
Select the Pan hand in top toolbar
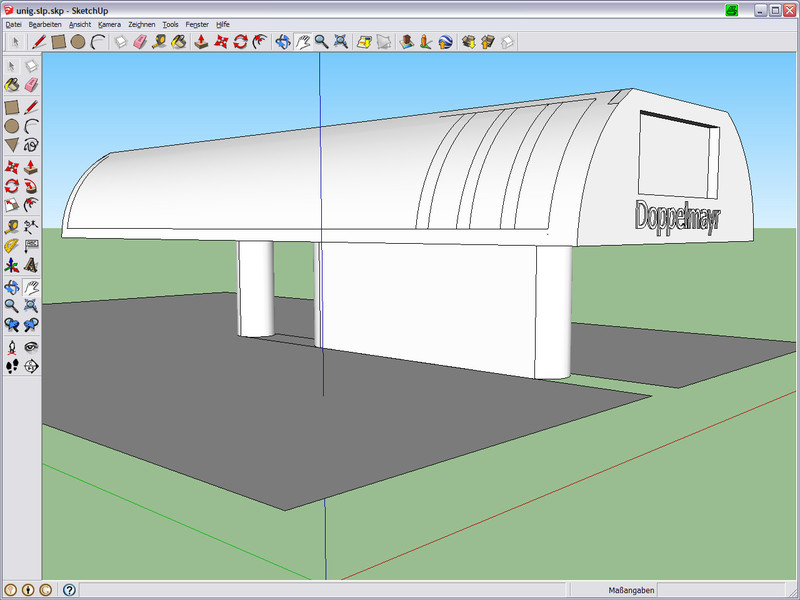[x=302, y=42]
